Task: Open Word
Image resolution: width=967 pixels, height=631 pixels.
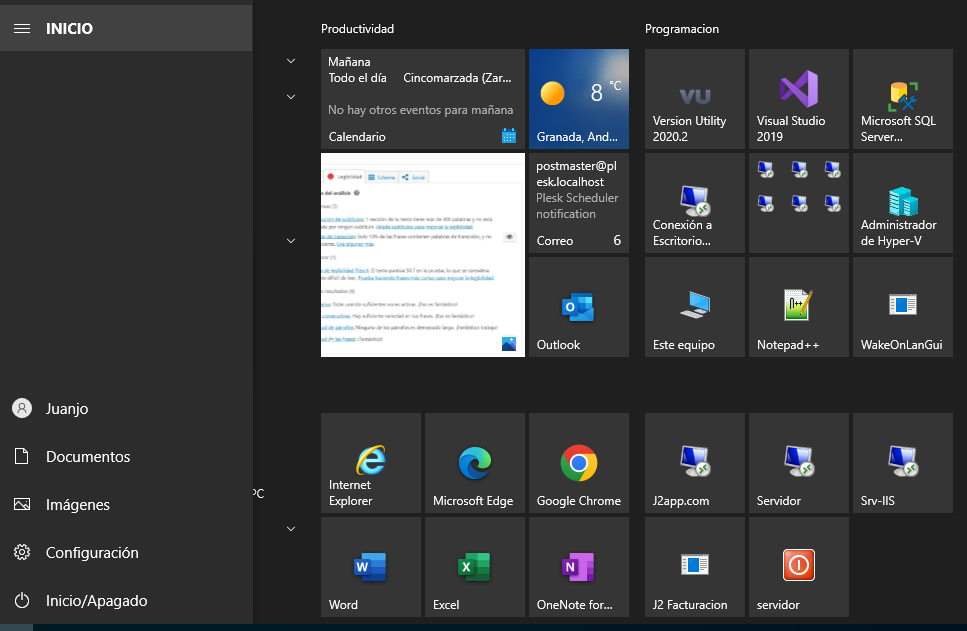Action: point(371,567)
